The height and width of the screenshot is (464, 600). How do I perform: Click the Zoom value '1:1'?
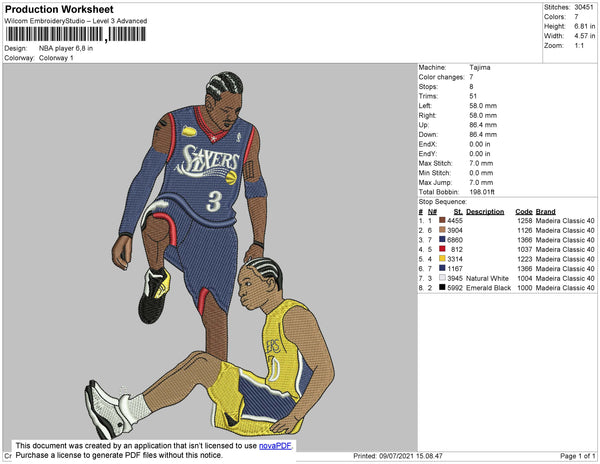click(579, 46)
